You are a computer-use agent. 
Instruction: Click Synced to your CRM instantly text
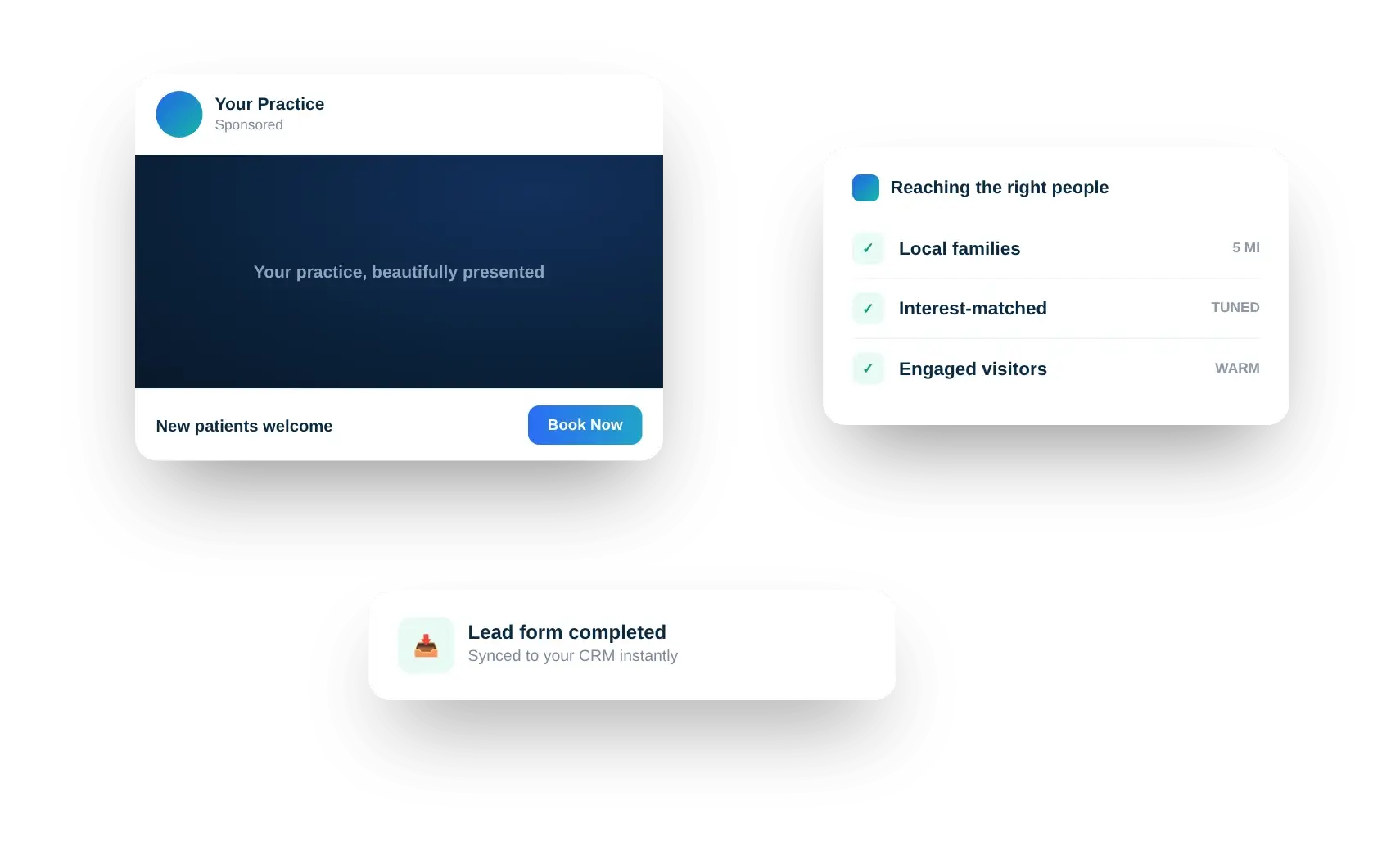pyautogui.click(x=572, y=656)
